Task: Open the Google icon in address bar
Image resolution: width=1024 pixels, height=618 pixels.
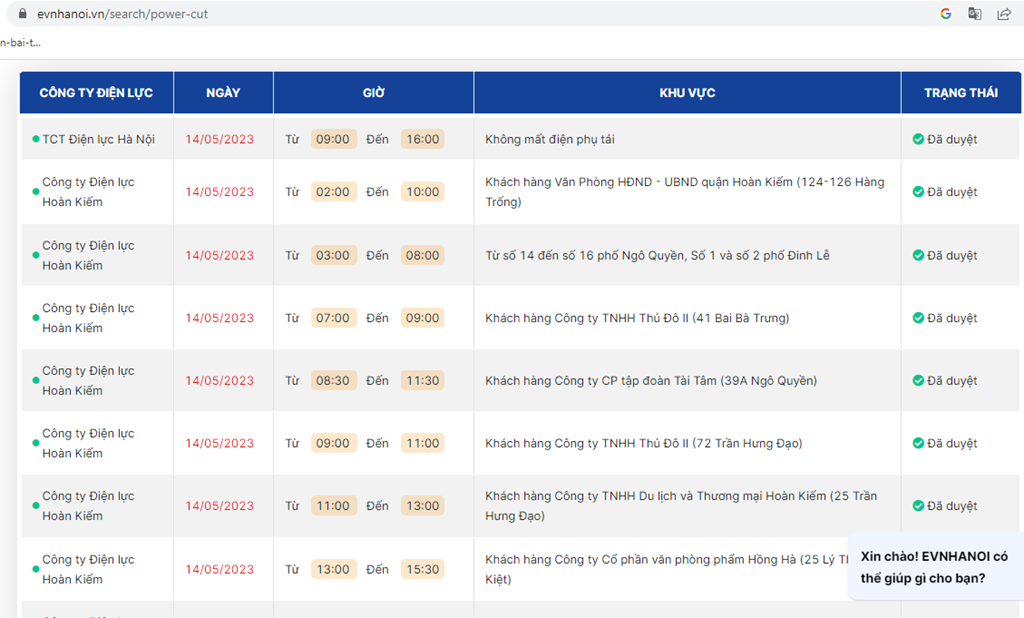Action: click(946, 14)
